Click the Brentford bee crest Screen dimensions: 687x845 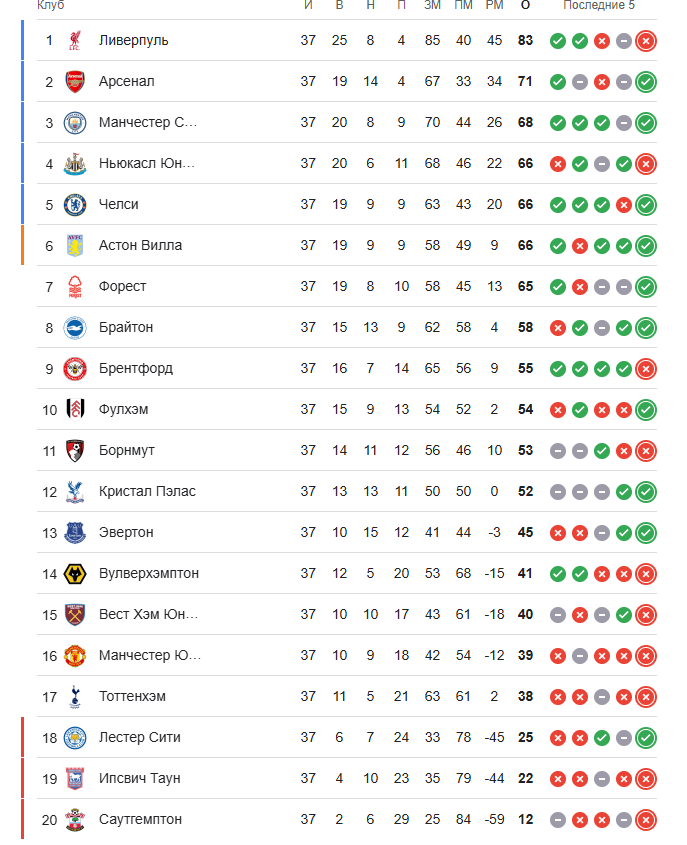[75, 369]
